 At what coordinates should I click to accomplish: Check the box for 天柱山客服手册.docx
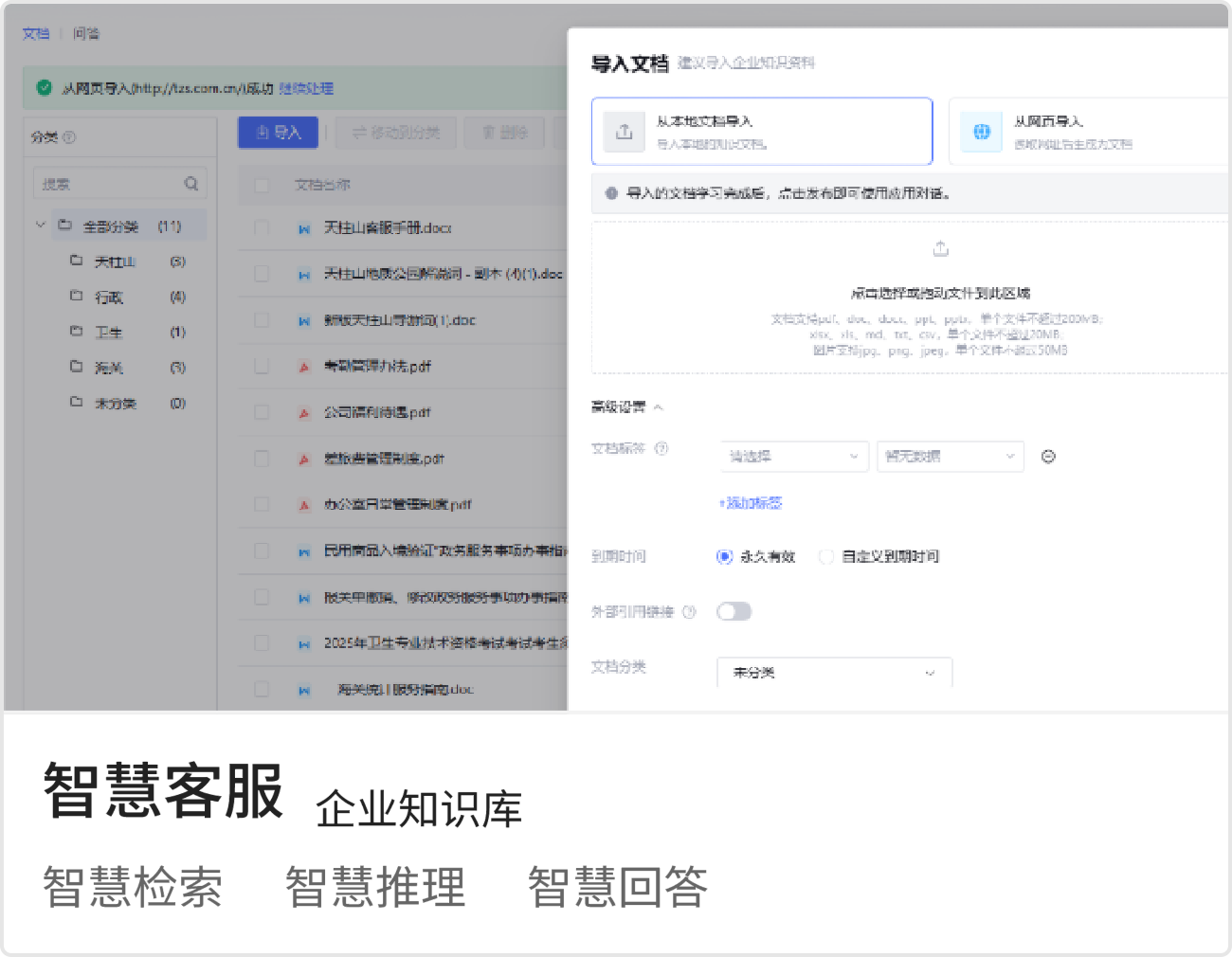pyautogui.click(x=262, y=228)
